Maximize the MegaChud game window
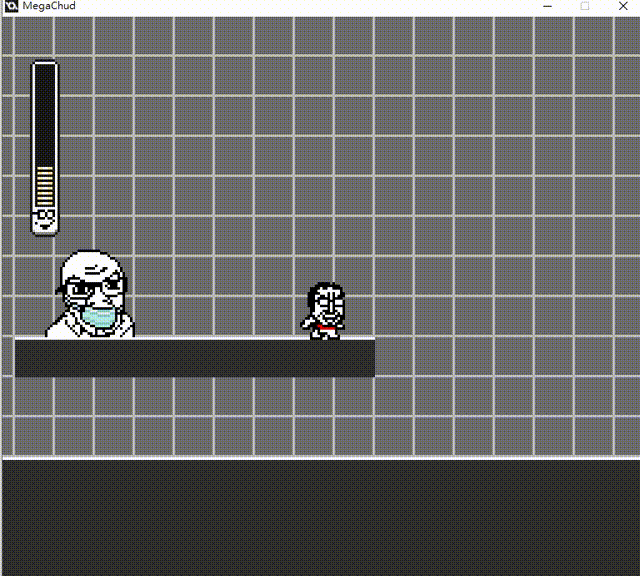The image size is (640, 576). [x=585, y=6]
